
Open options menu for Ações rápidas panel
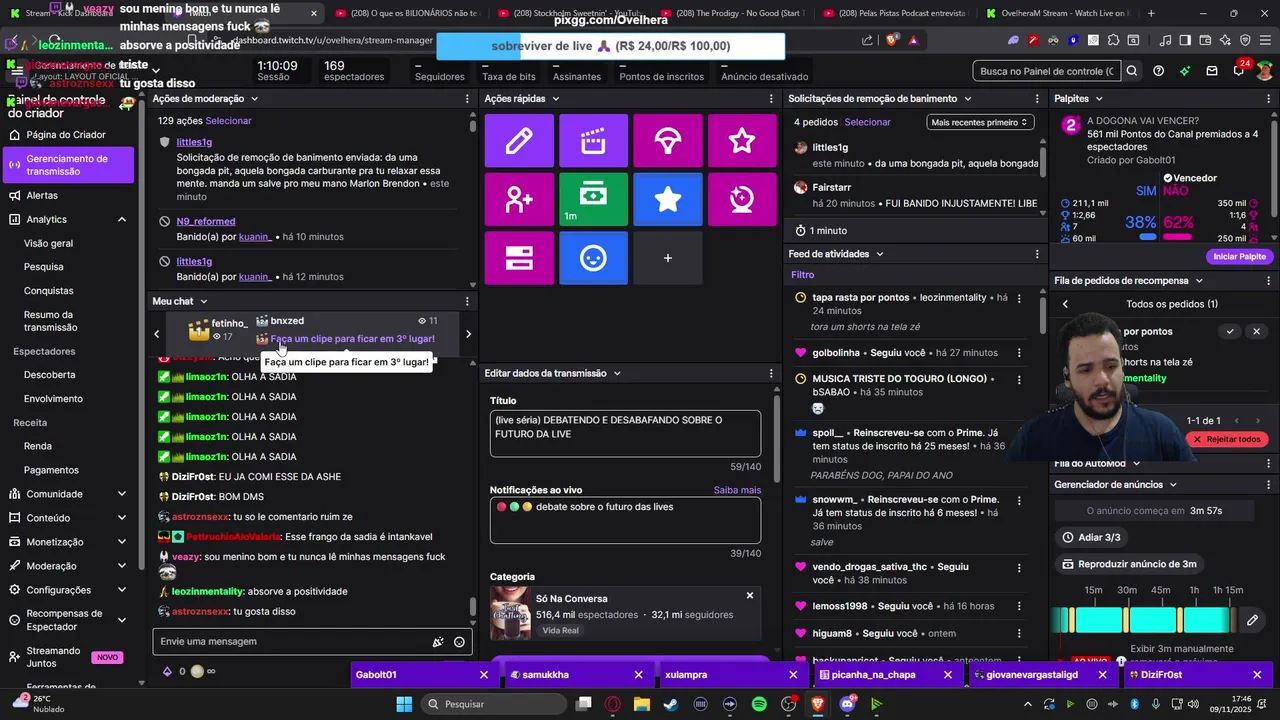pos(771,99)
